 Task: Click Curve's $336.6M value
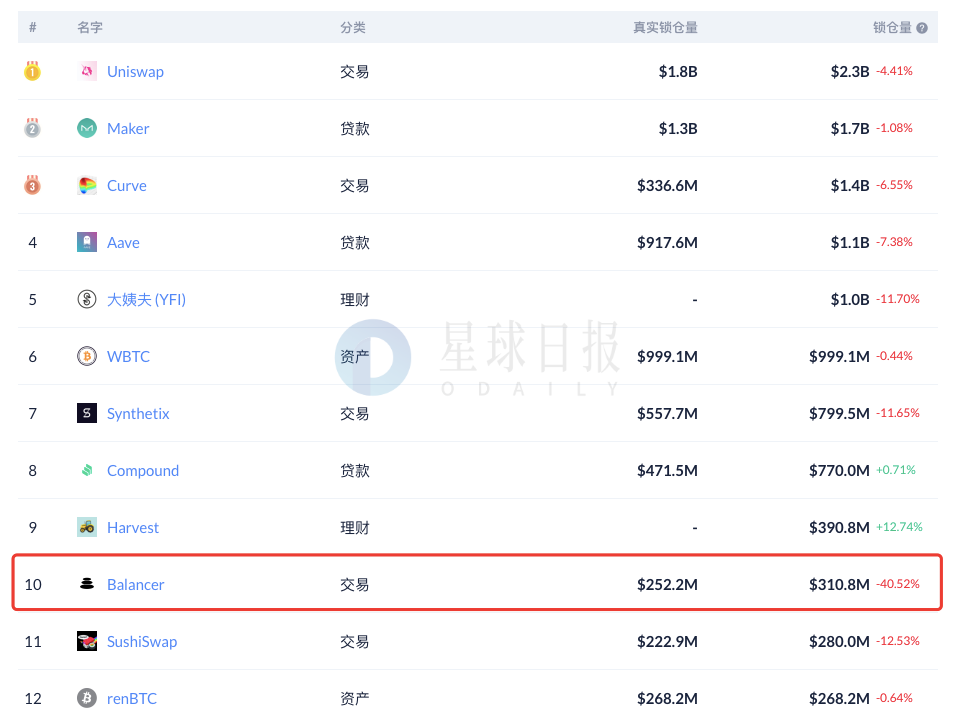point(667,186)
